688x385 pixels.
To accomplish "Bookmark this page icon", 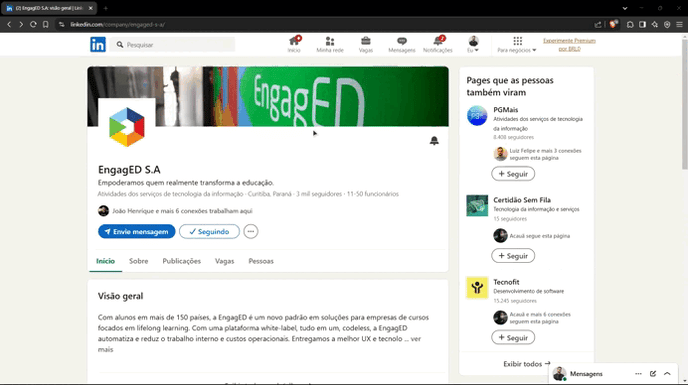I will 46,25.
